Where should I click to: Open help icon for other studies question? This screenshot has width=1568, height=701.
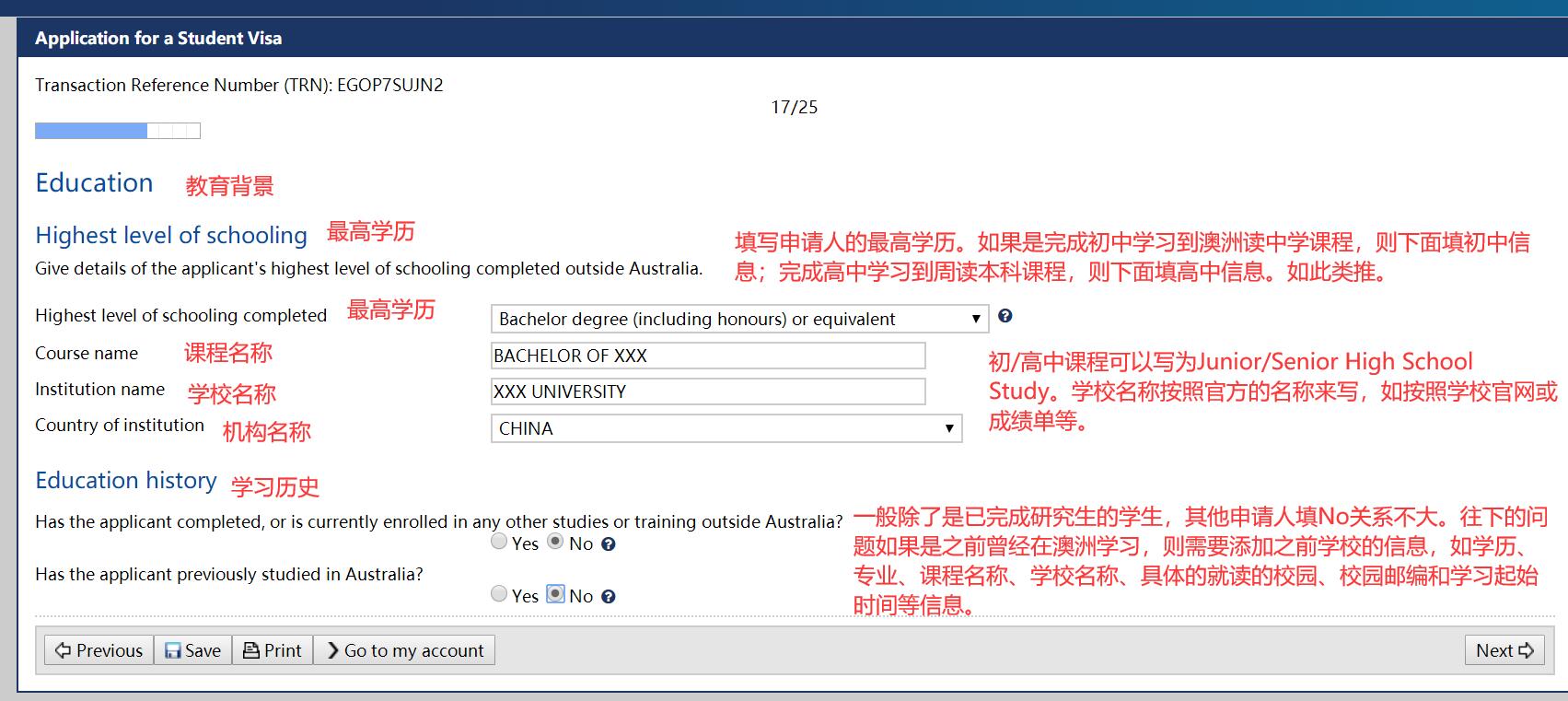(x=608, y=544)
